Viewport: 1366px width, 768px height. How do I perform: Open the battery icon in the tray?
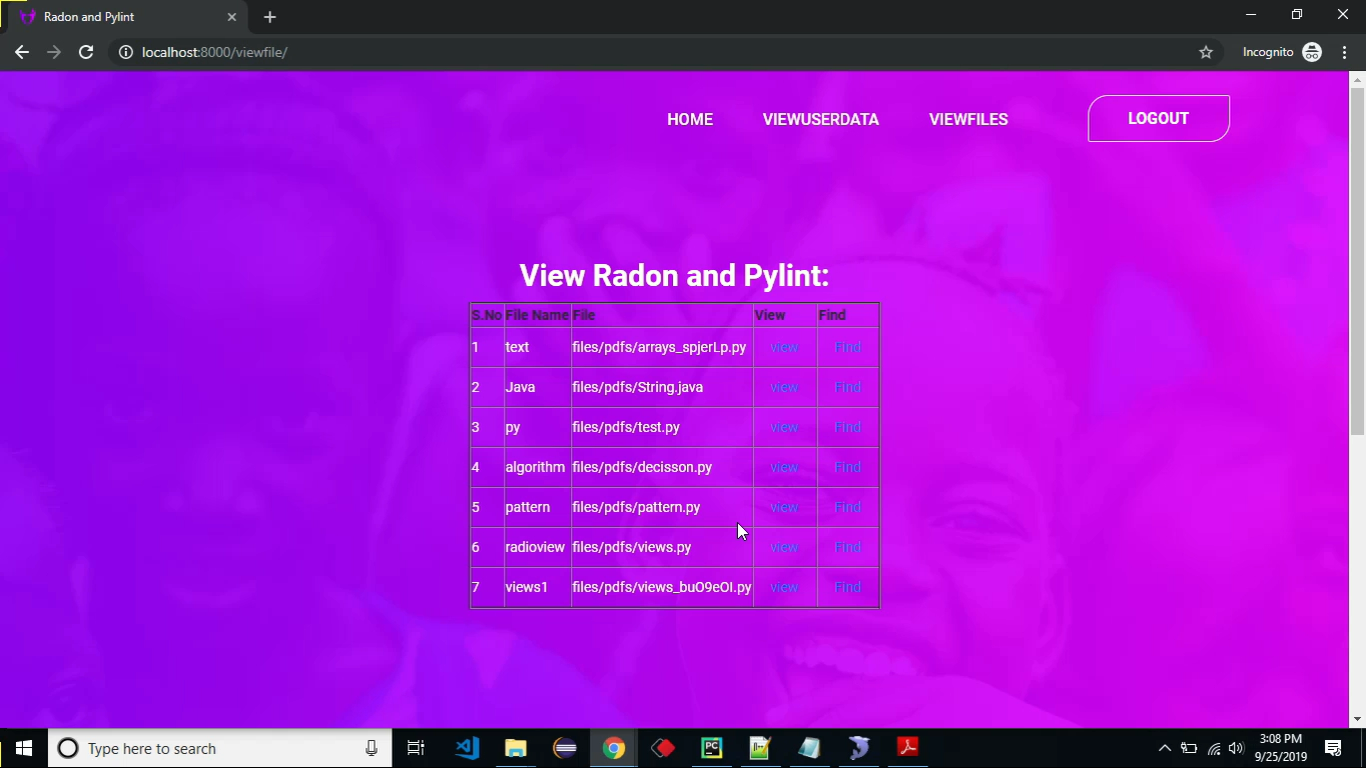[1189, 748]
